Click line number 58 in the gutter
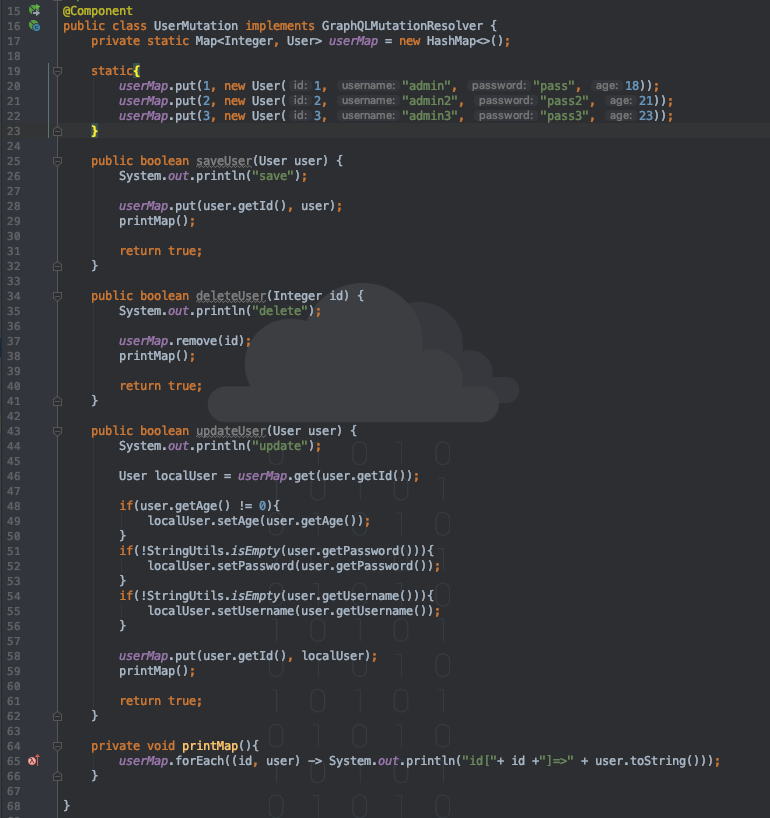Image resolution: width=770 pixels, height=818 pixels. click(14, 656)
